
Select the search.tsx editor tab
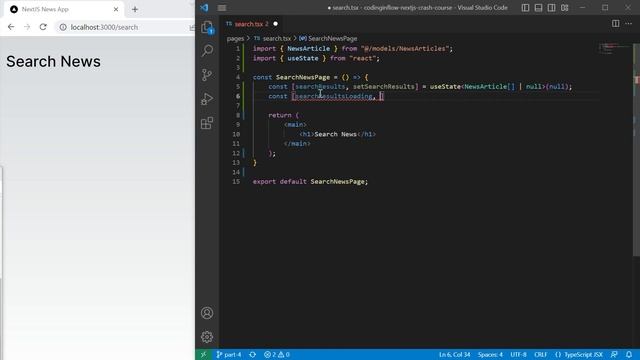[250, 24]
